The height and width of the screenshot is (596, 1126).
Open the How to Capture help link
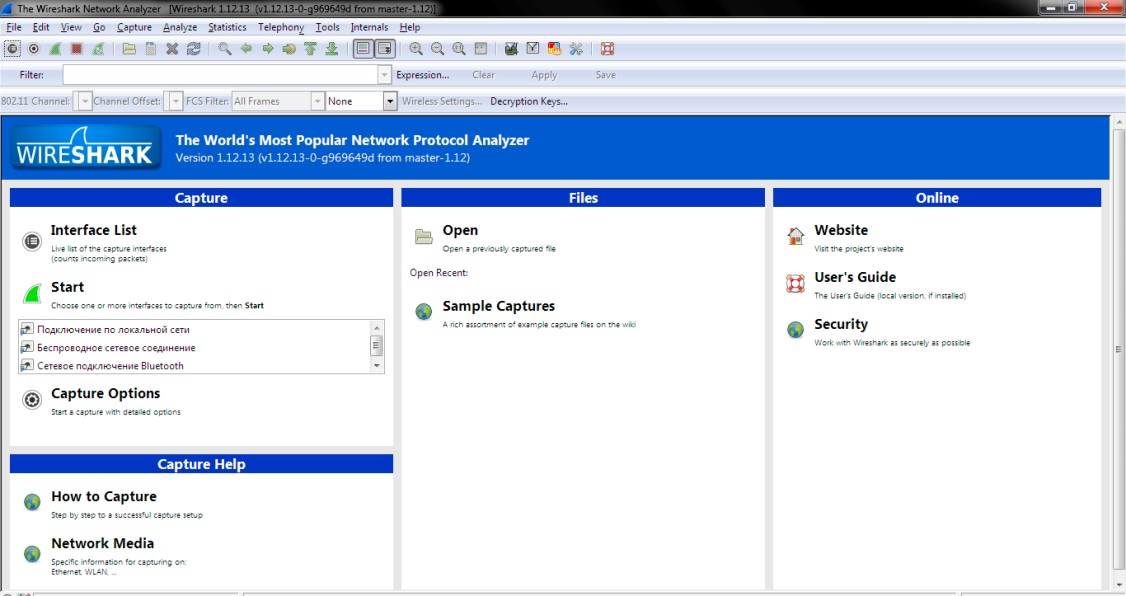pos(103,496)
